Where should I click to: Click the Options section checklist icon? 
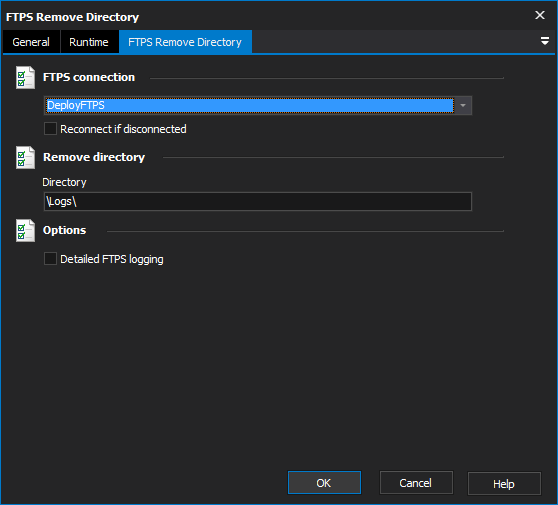(x=25, y=231)
